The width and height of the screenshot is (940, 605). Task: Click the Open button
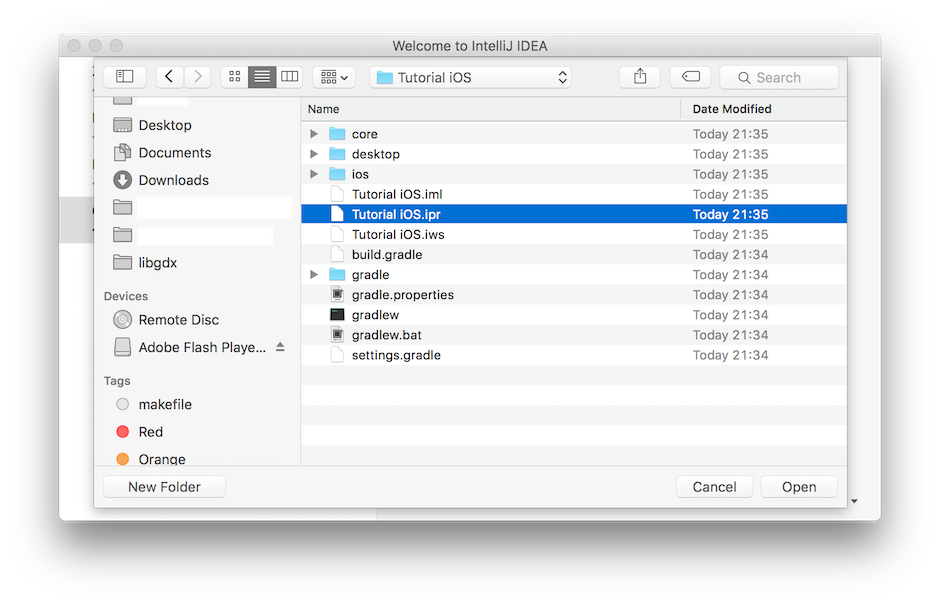pos(799,487)
